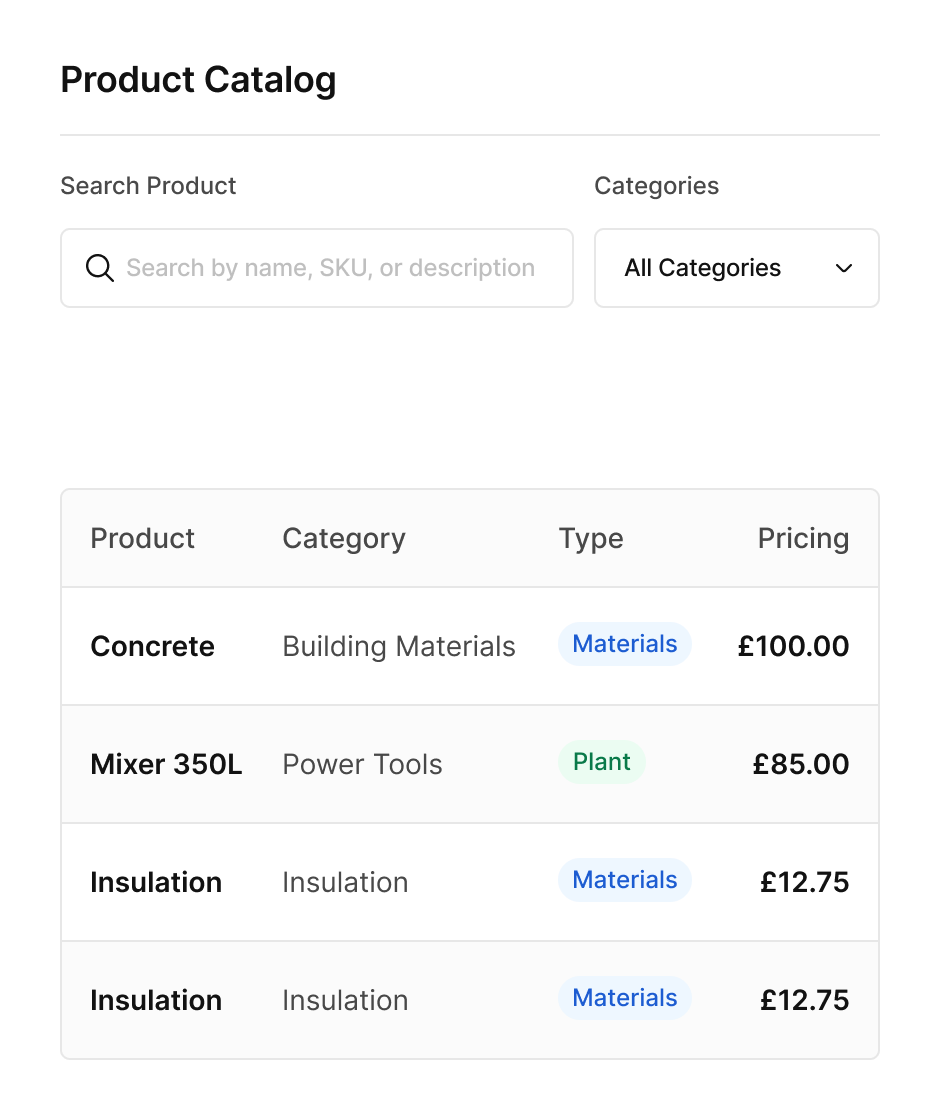Image resolution: width=940 pixels, height=1120 pixels.
Task: Click inside the product search field
Action: coord(330,268)
